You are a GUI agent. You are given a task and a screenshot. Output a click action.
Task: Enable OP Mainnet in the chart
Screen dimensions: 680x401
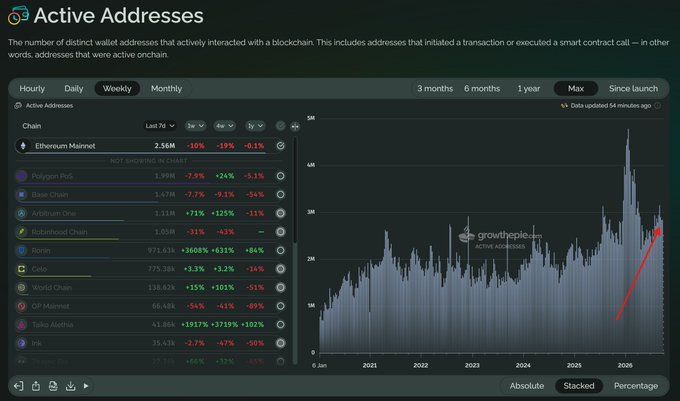[x=281, y=306]
